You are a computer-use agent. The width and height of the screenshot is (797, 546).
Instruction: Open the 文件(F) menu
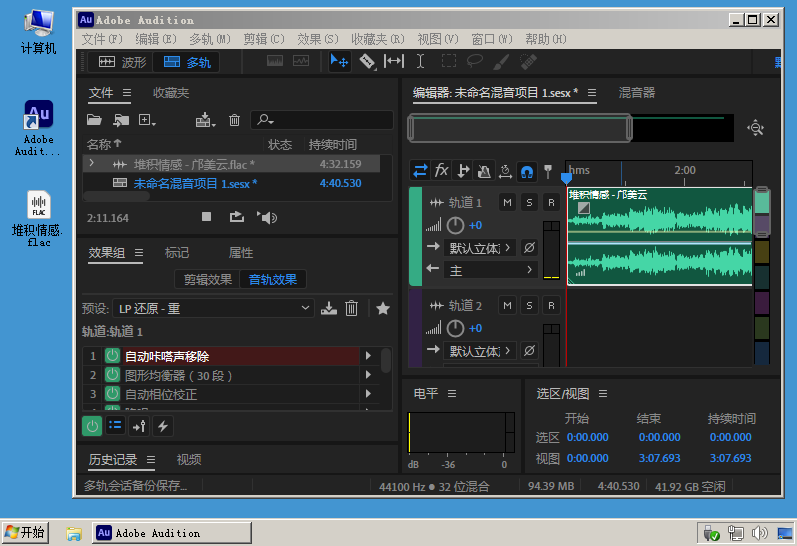pos(102,39)
